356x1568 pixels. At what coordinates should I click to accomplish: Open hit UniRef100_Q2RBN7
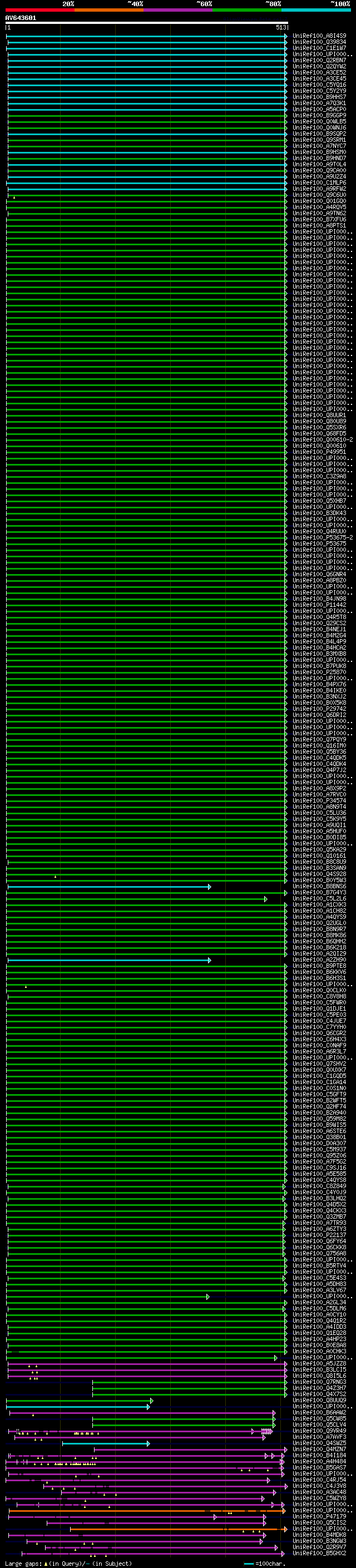click(x=319, y=60)
